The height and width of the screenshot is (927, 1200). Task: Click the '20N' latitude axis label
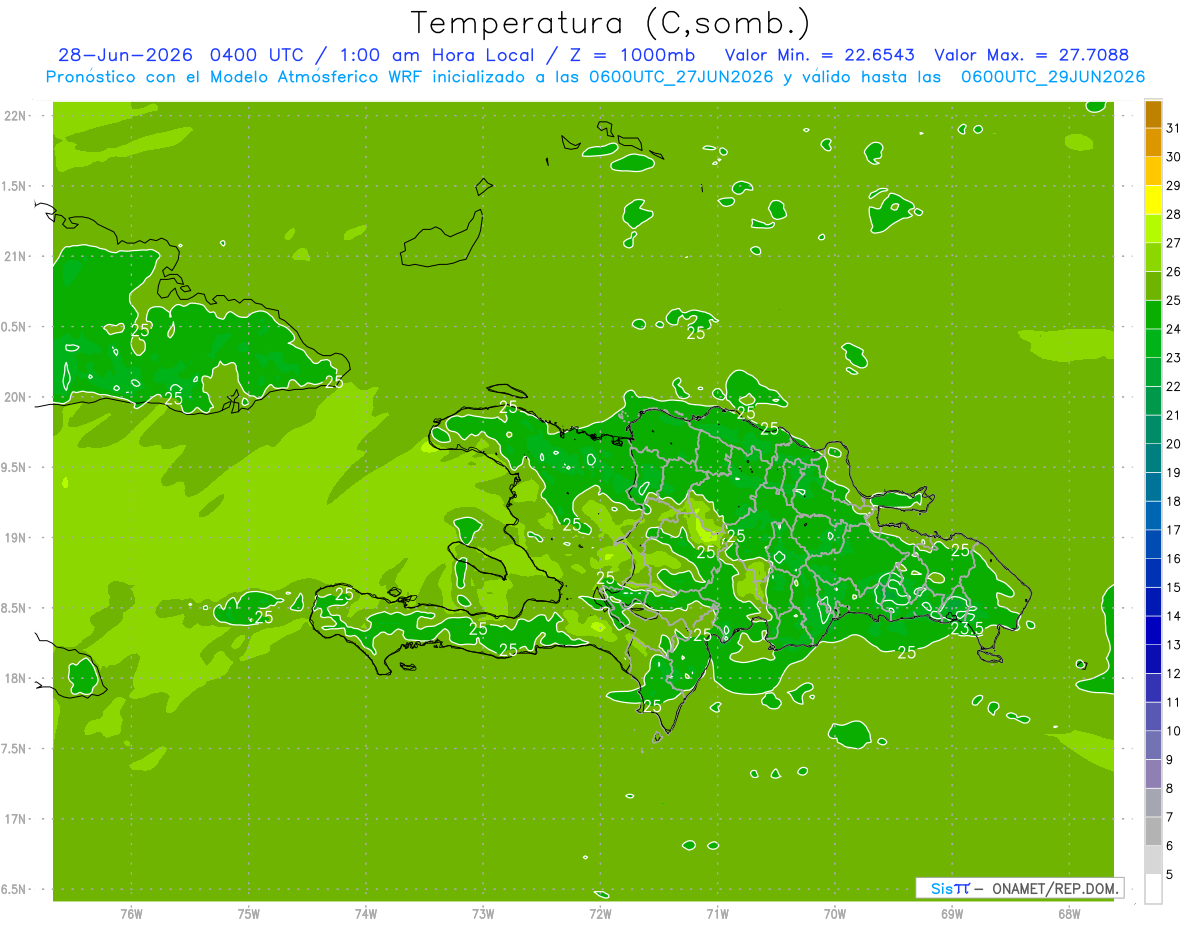16,397
